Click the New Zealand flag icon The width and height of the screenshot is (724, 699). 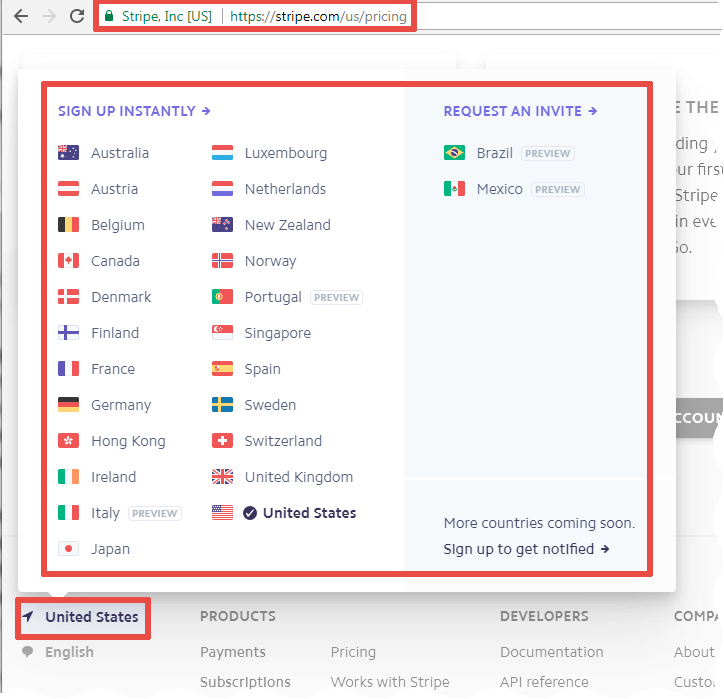[222, 224]
